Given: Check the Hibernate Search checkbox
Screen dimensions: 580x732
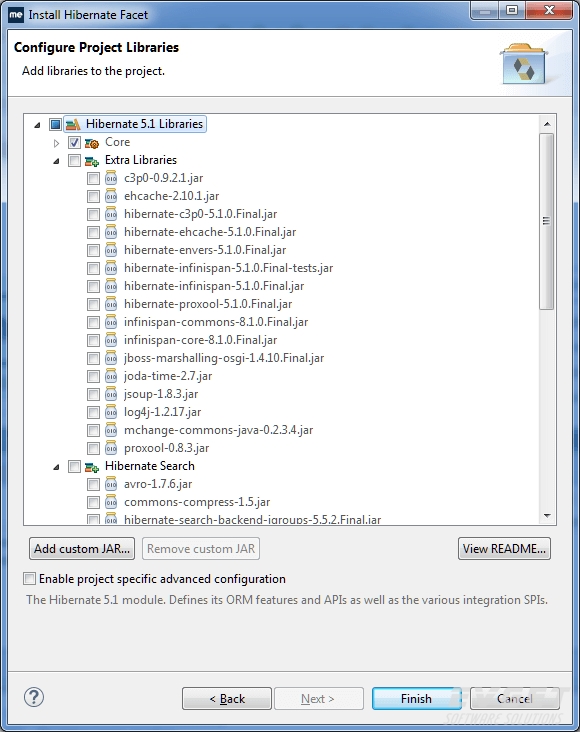Looking at the screenshot, I should point(74,466).
